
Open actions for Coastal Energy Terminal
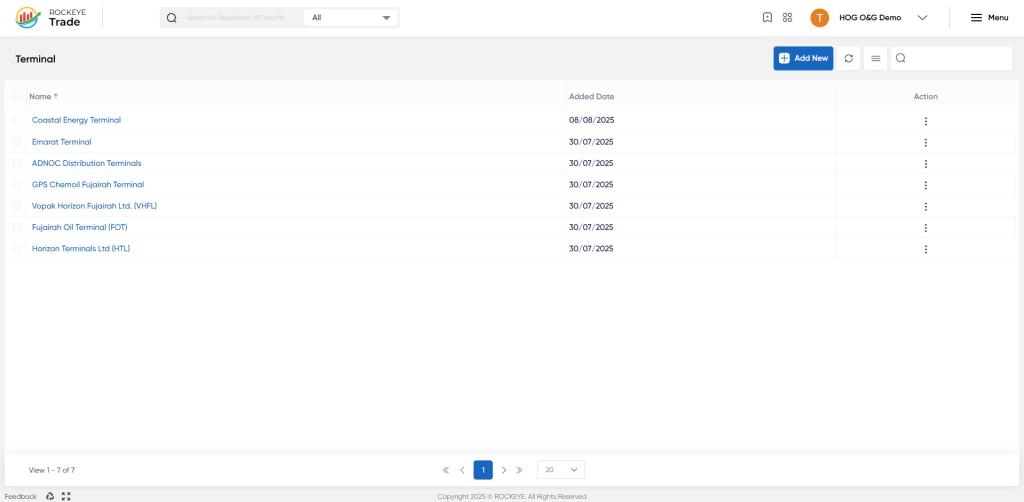point(925,121)
